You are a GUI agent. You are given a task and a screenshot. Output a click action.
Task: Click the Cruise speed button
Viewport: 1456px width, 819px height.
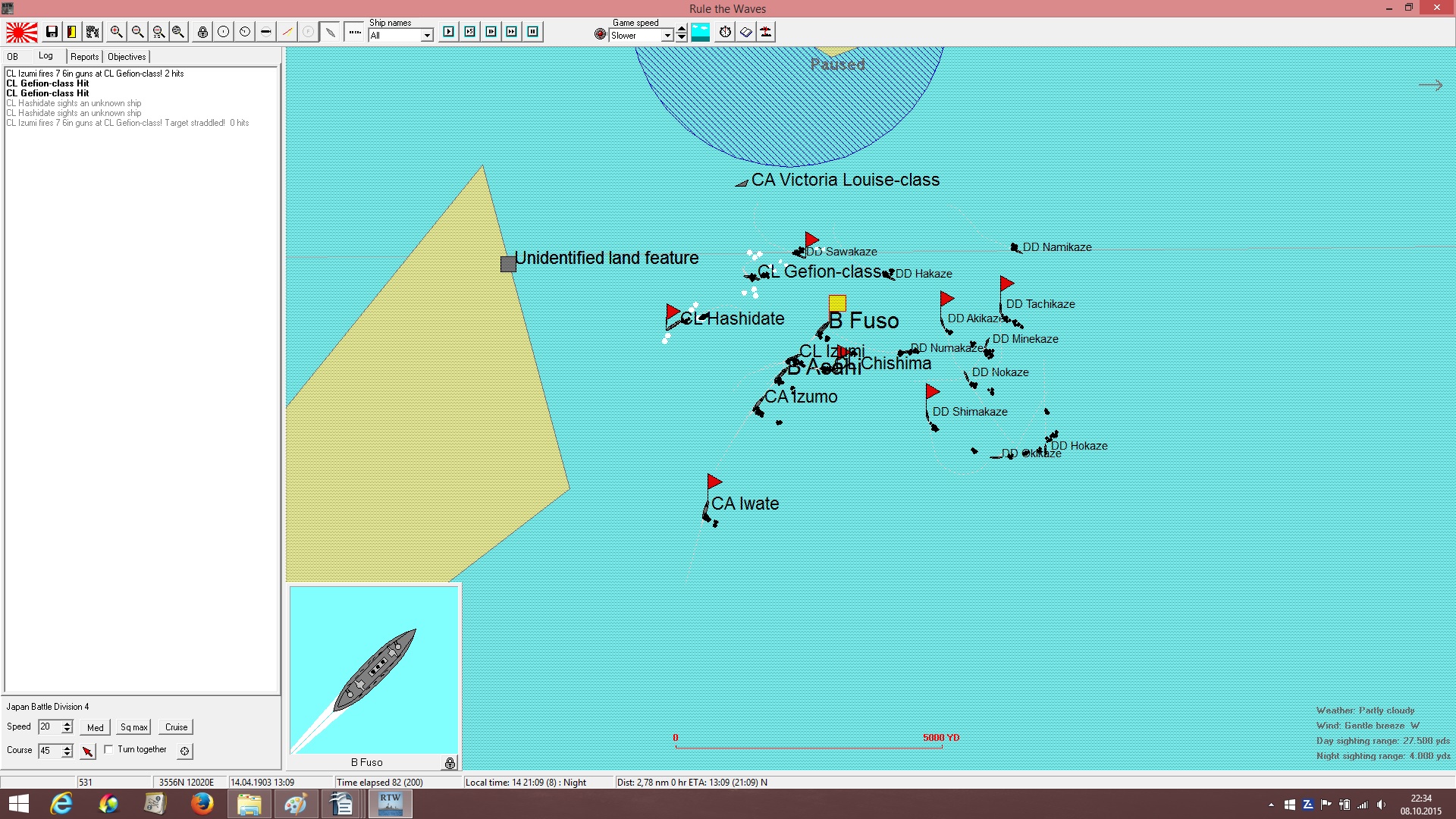[x=177, y=727]
